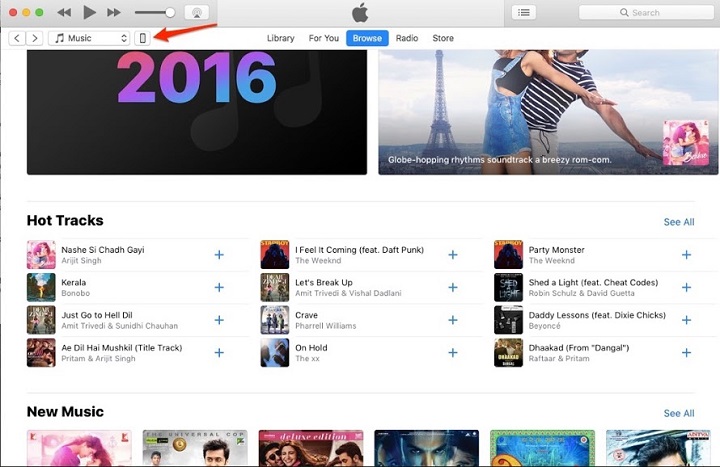Add Party Monster to library
This screenshot has height=467, width=720.
(x=686, y=255)
